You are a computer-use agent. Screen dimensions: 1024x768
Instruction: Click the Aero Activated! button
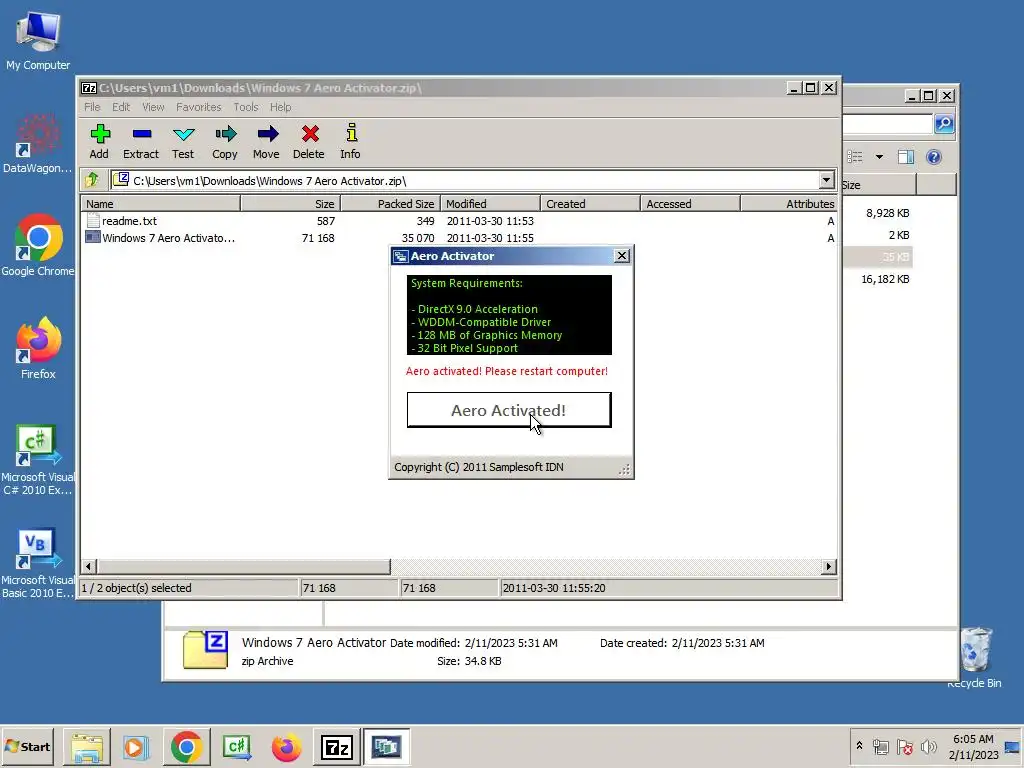point(509,410)
